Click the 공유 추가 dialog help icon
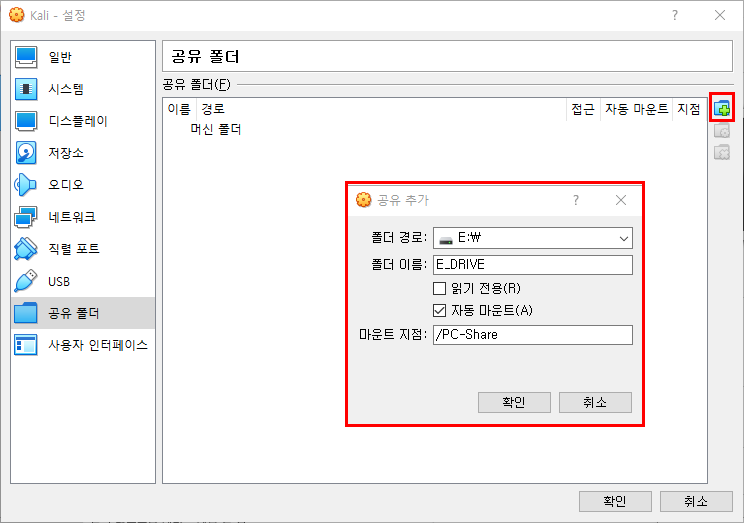Image resolution: width=744 pixels, height=523 pixels. (x=576, y=200)
